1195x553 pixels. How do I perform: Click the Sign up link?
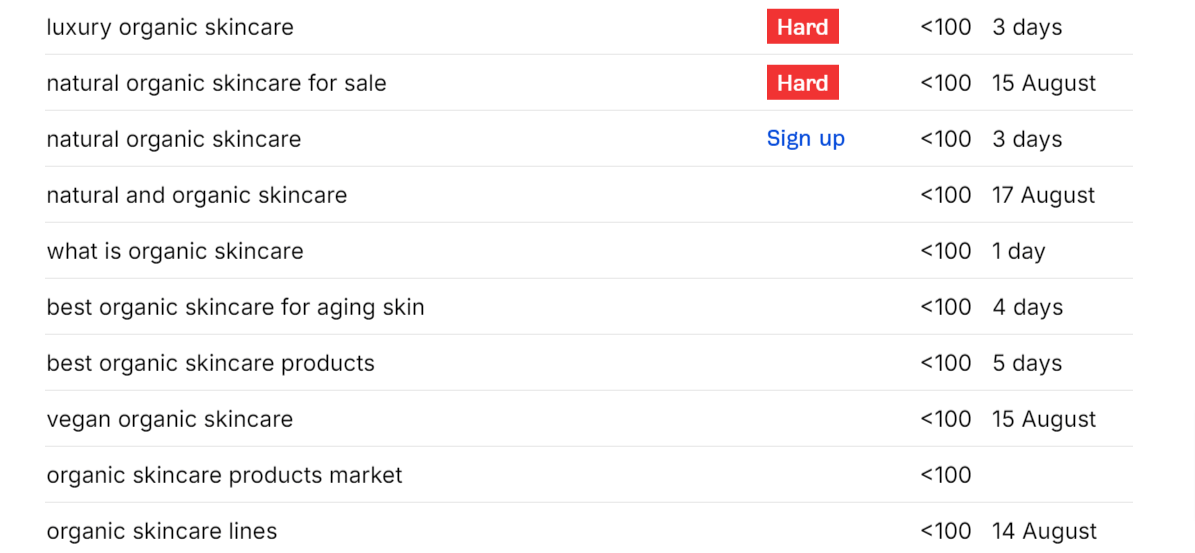click(806, 139)
